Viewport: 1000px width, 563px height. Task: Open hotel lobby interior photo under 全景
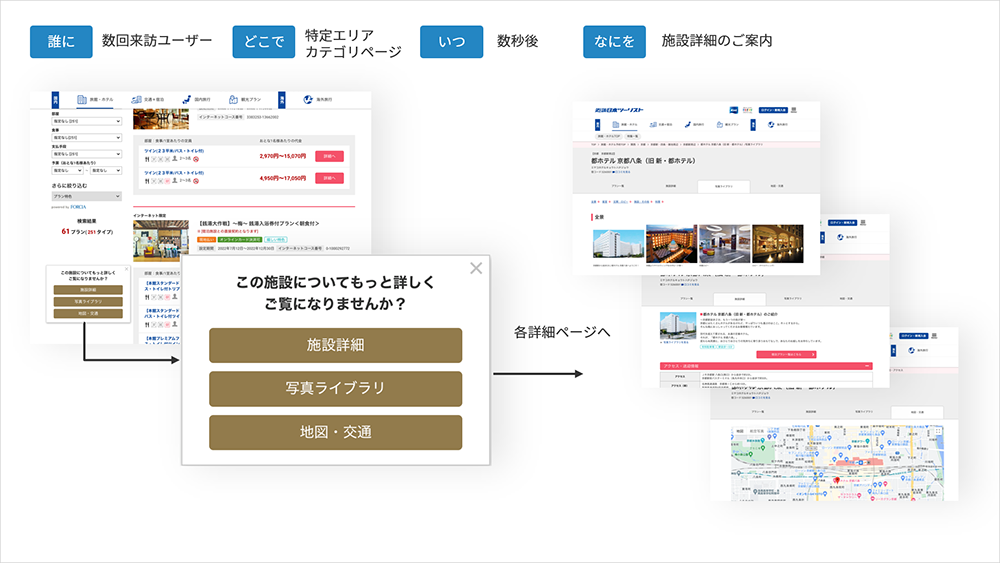pos(724,243)
